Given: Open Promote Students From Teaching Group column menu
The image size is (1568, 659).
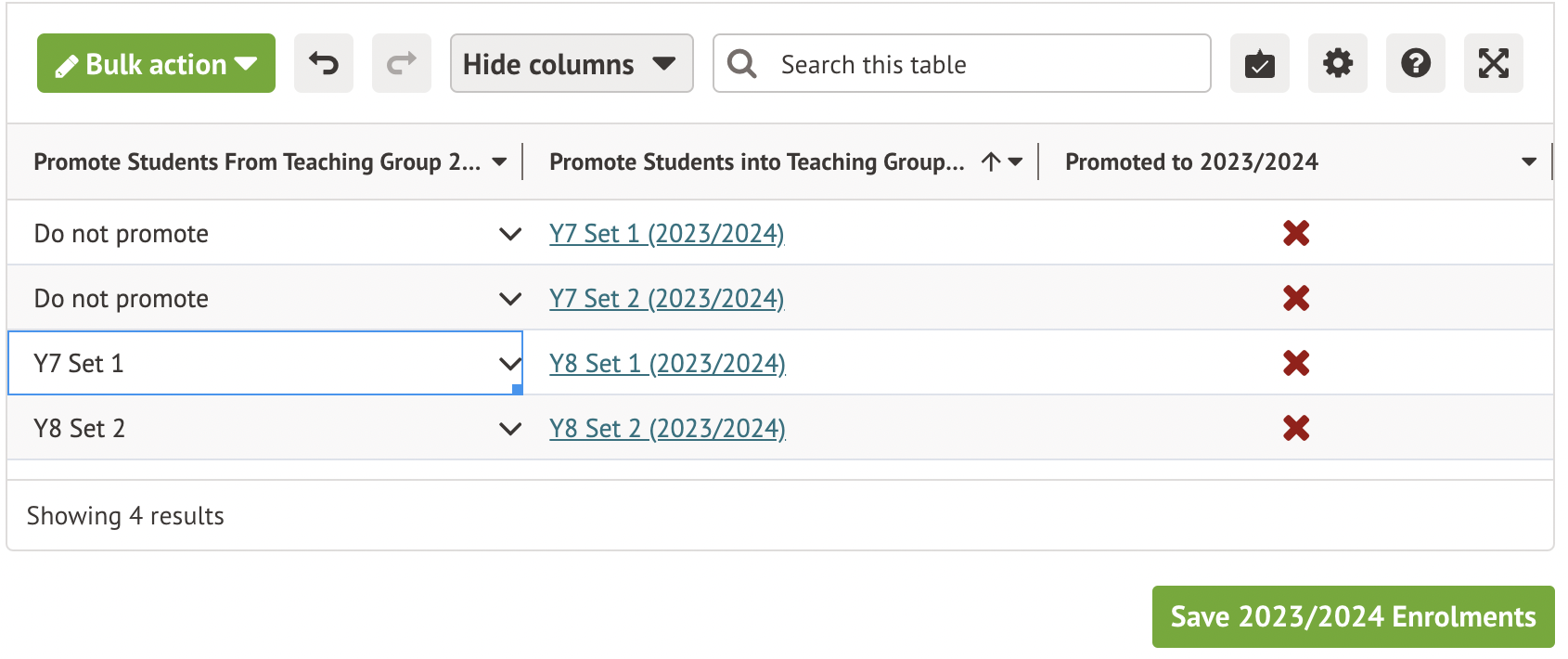Looking at the screenshot, I should point(499,162).
